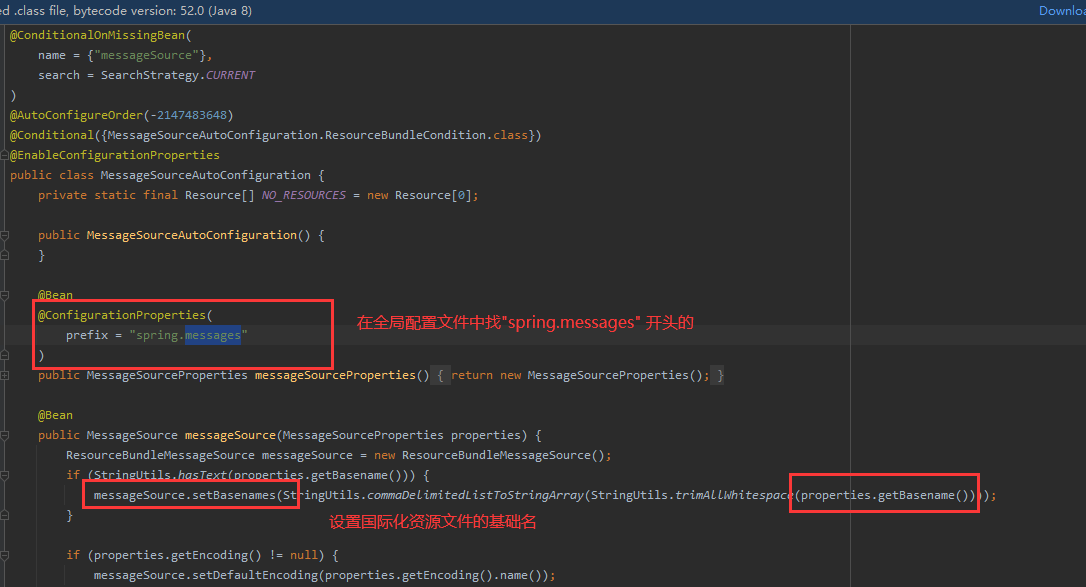The image size is (1086, 587).
Task: Click the @ConfigurationProperties annotation
Action: tap(122, 315)
